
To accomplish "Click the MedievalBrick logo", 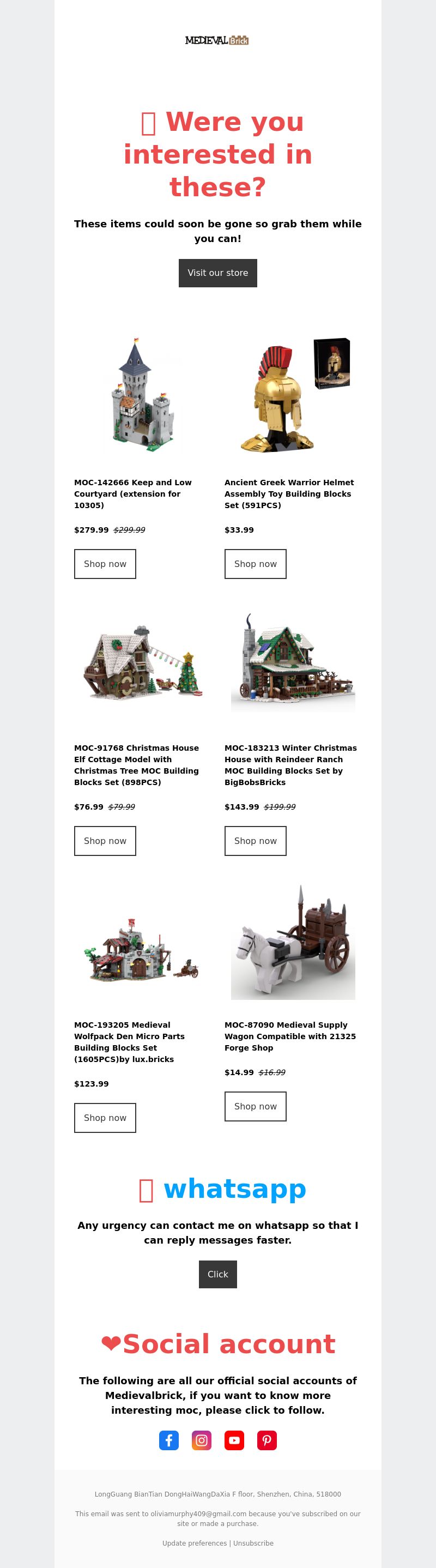I will point(217,40).
